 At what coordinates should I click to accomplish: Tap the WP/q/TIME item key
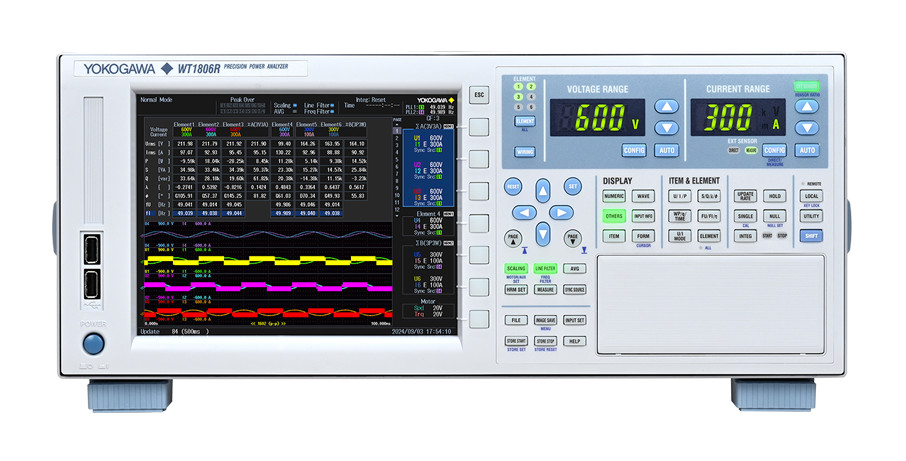680,216
